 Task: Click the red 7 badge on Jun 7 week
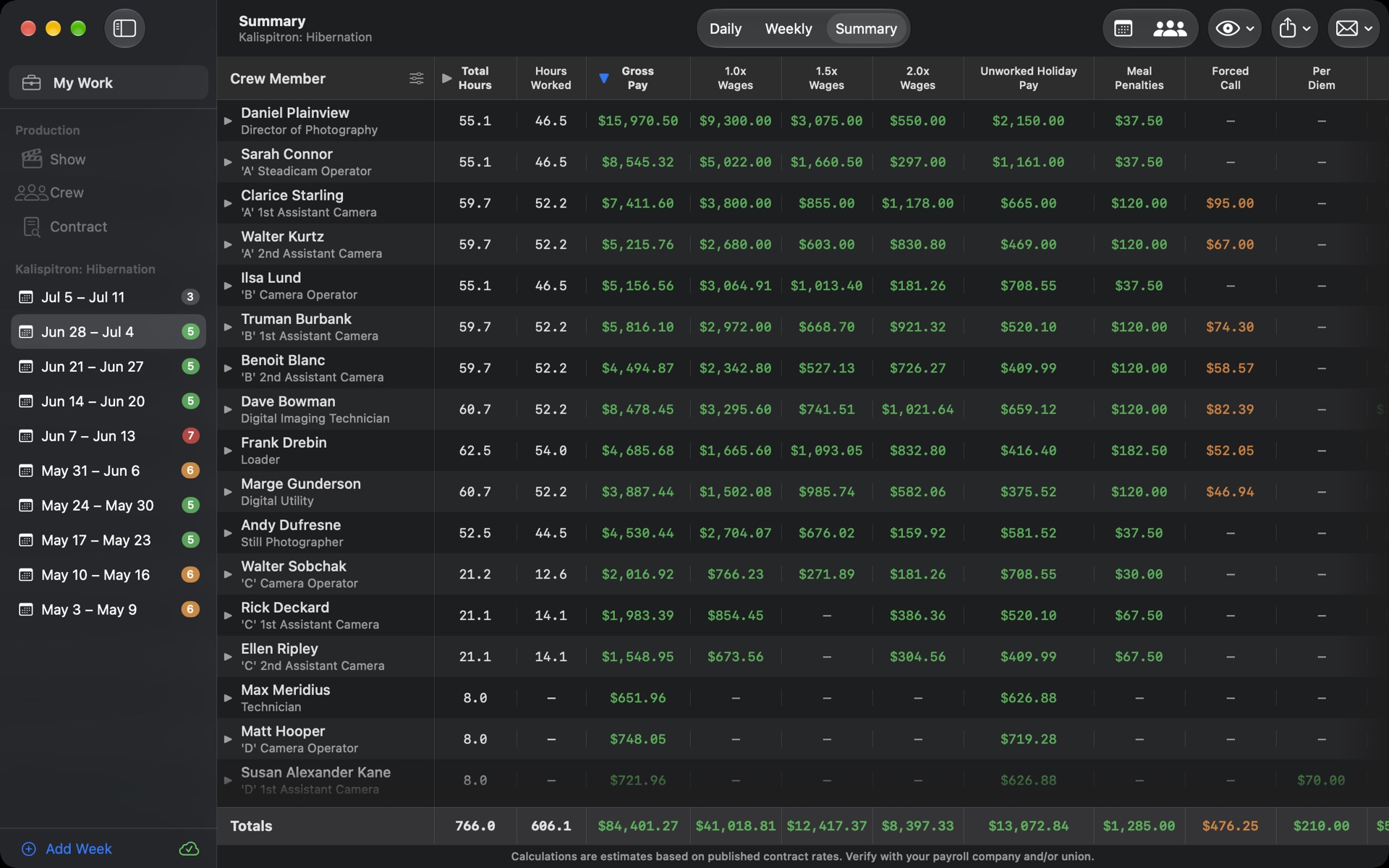tap(190, 436)
